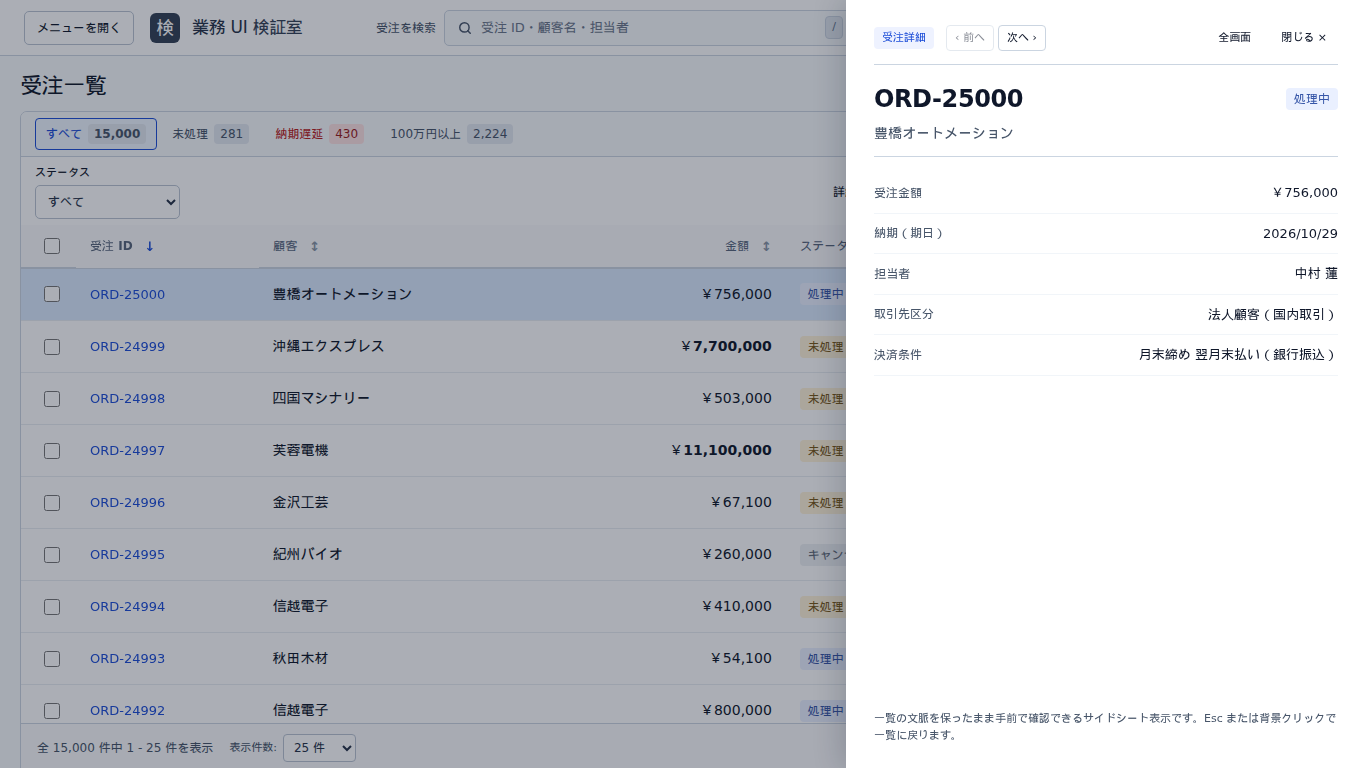Click the ORD-25000 heading in the panel
Image resolution: width=1366 pixels, height=768 pixels.
948,99
